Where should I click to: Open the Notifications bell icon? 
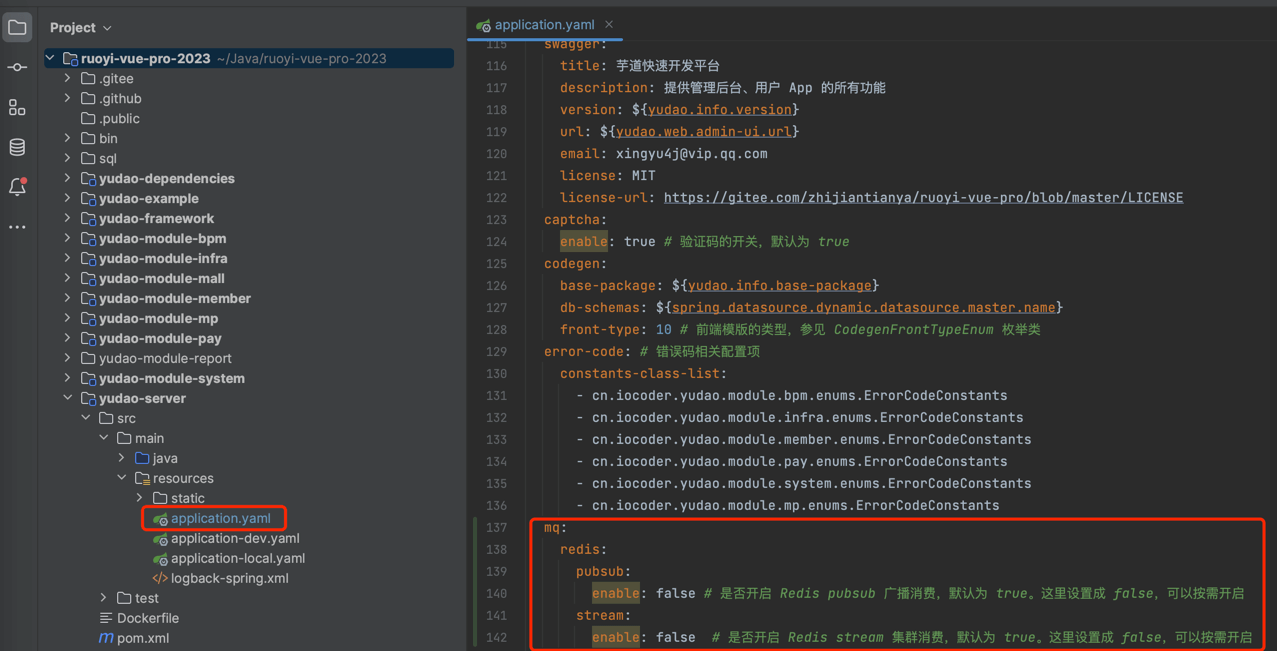(x=17, y=188)
